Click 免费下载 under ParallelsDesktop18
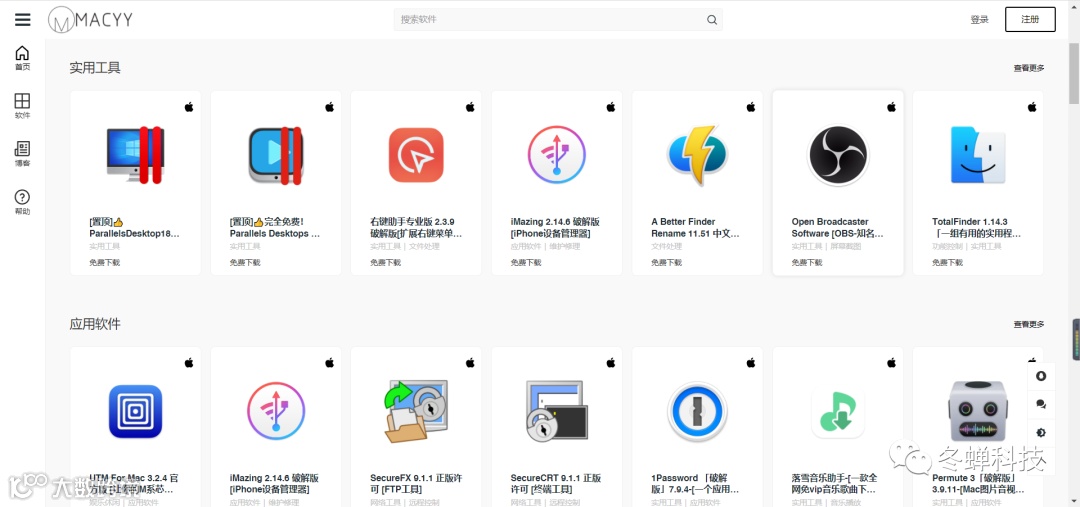Screen dimensions: 1080x507 104,262
